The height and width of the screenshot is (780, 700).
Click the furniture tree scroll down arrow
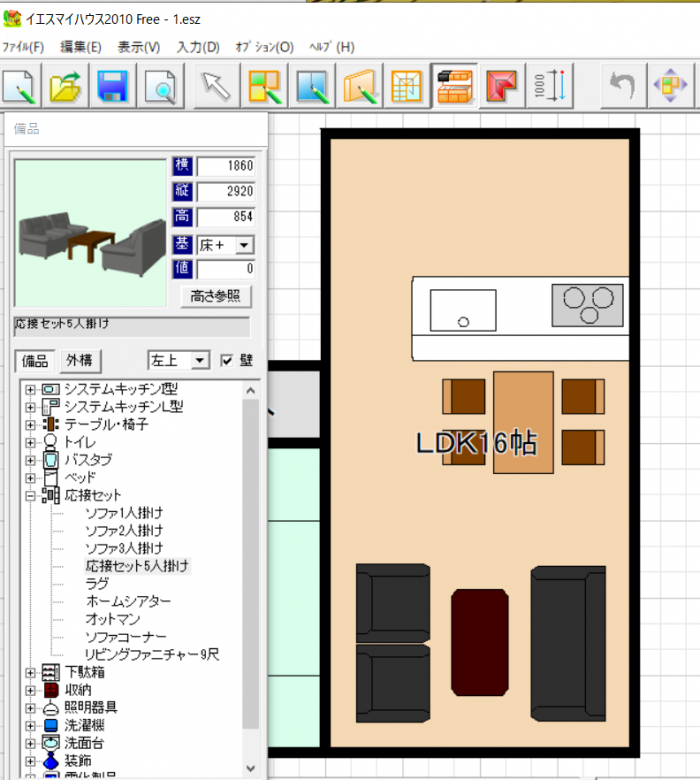[251, 769]
